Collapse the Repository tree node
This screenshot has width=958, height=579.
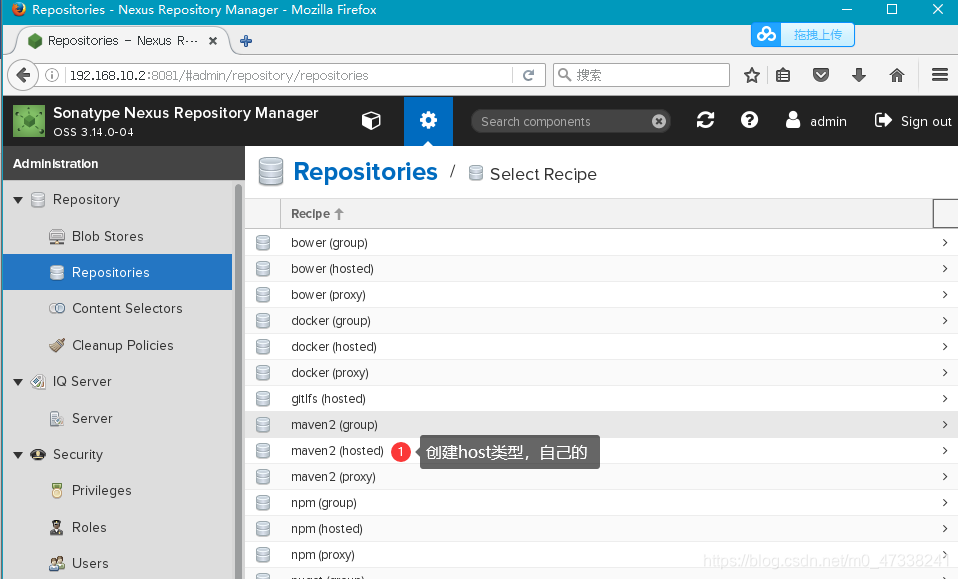pyautogui.click(x=18, y=200)
